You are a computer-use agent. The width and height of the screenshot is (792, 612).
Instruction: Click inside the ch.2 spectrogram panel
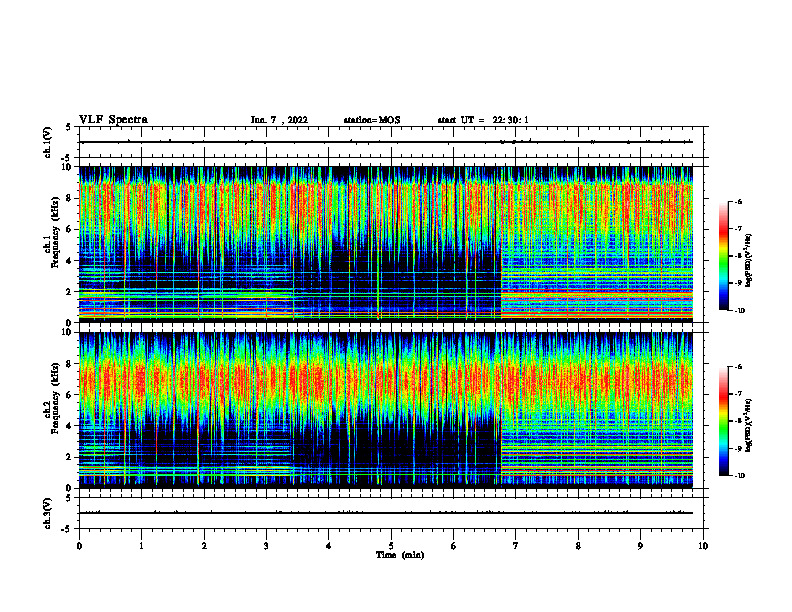coord(386,410)
